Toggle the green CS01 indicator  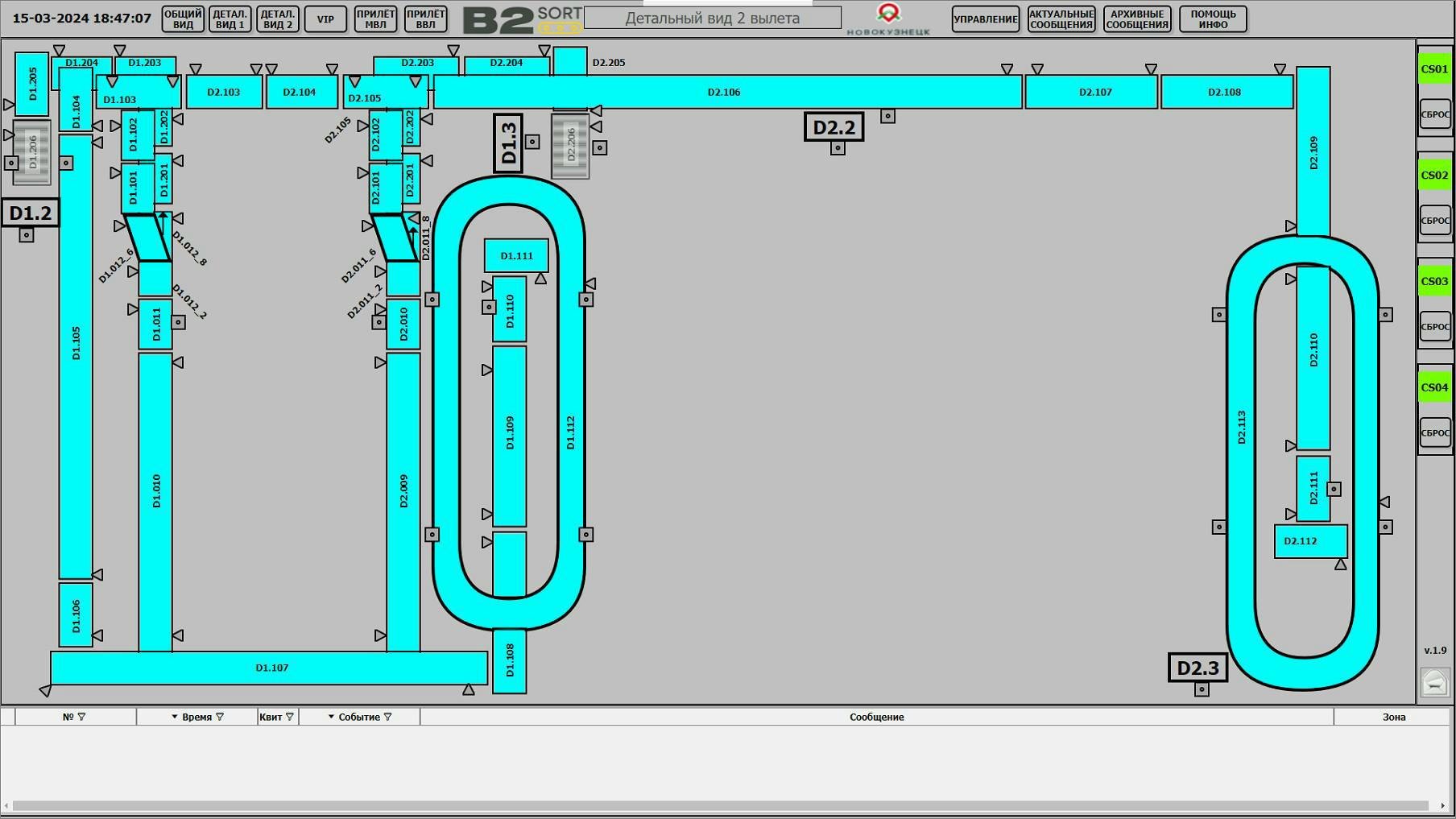[x=1434, y=69]
